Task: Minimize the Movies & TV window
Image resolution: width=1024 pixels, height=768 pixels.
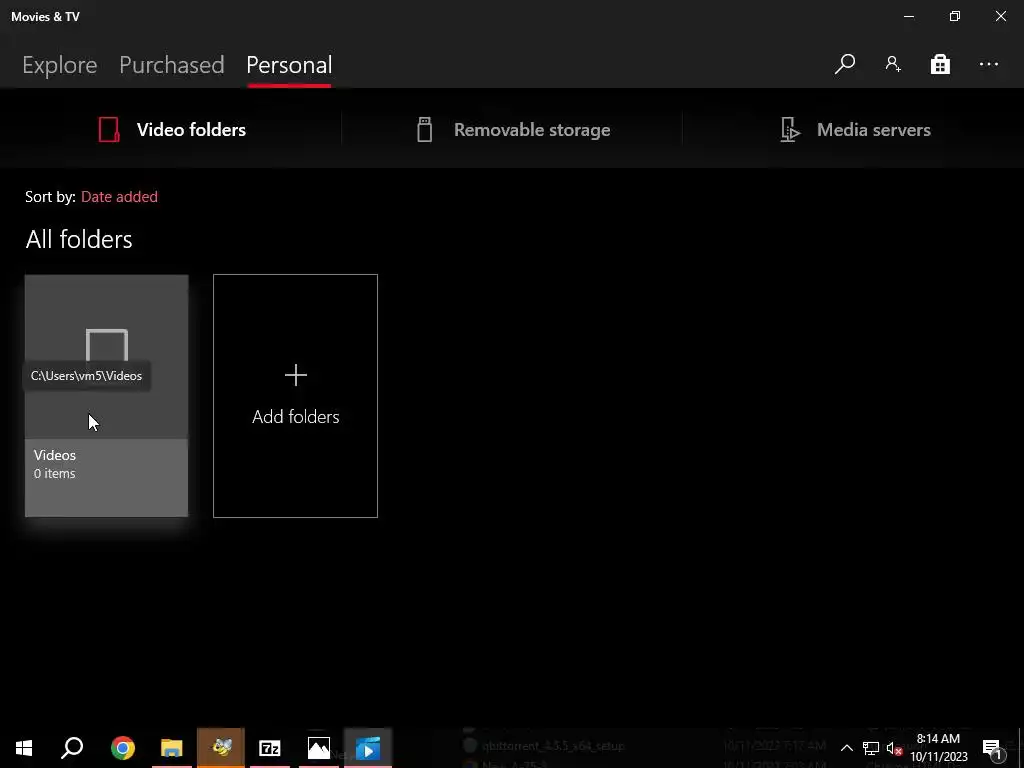Action: pyautogui.click(x=908, y=16)
